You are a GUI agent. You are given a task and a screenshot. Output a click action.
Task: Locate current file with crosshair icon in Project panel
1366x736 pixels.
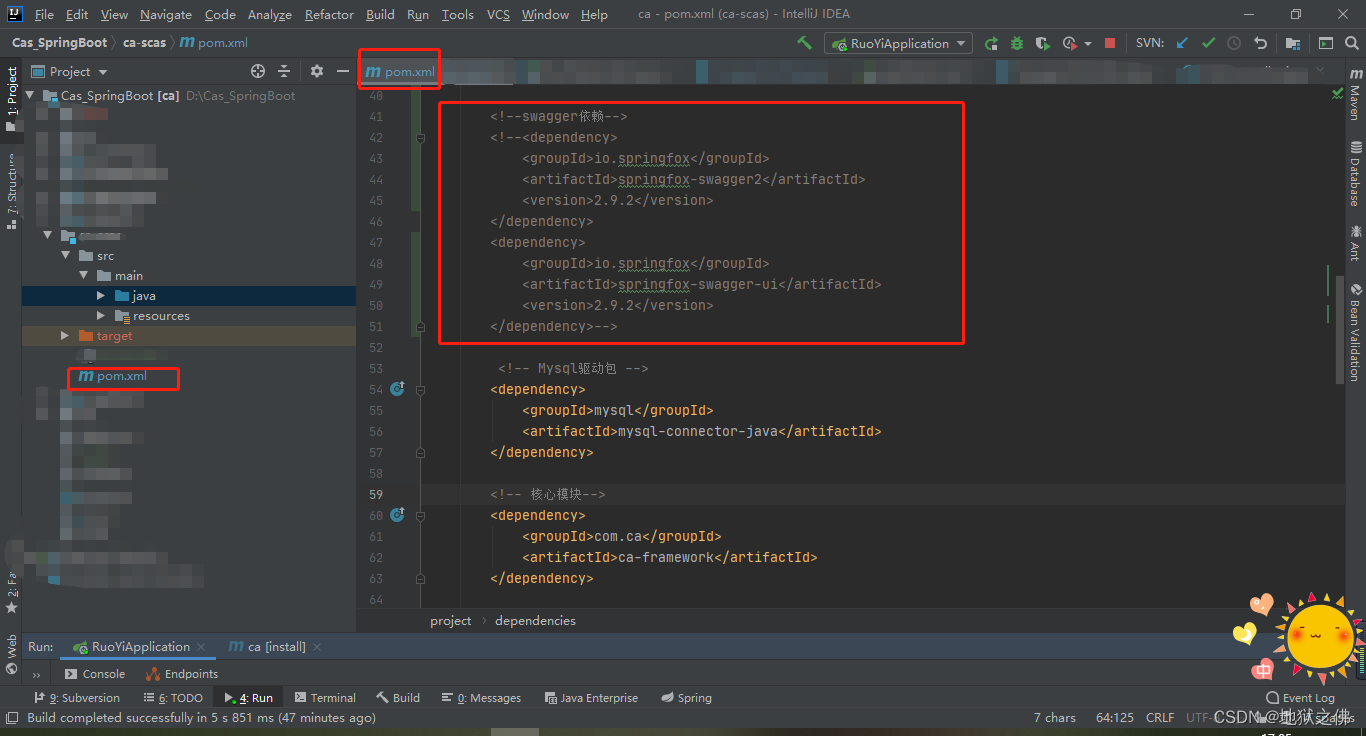click(258, 71)
